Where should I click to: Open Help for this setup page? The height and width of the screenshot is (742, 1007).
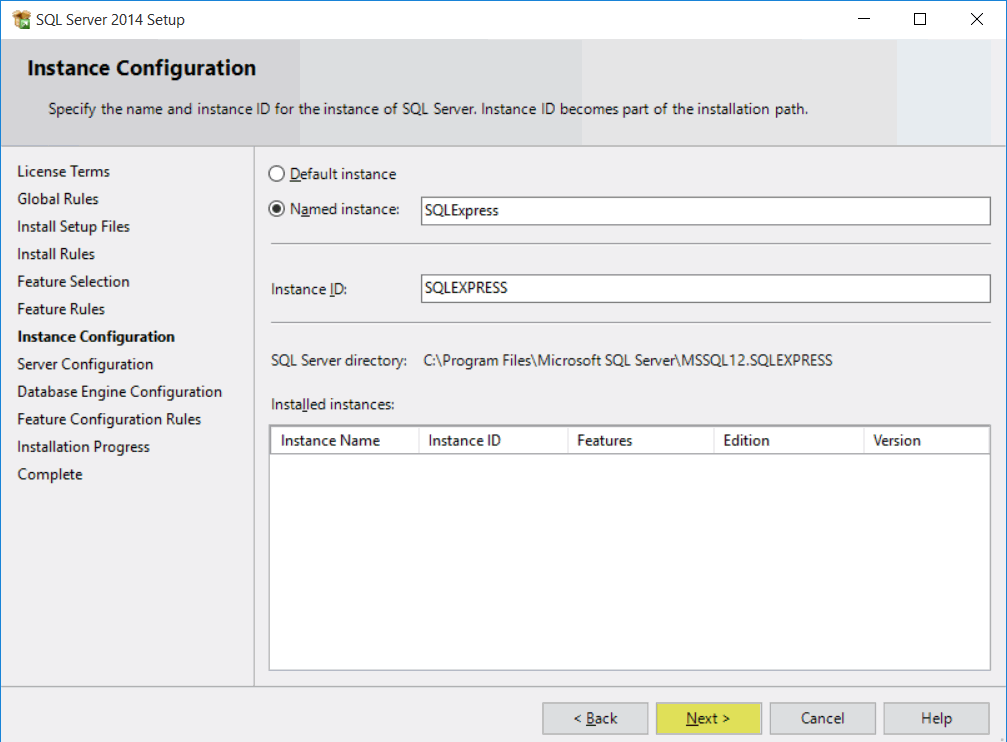[x=936, y=718]
